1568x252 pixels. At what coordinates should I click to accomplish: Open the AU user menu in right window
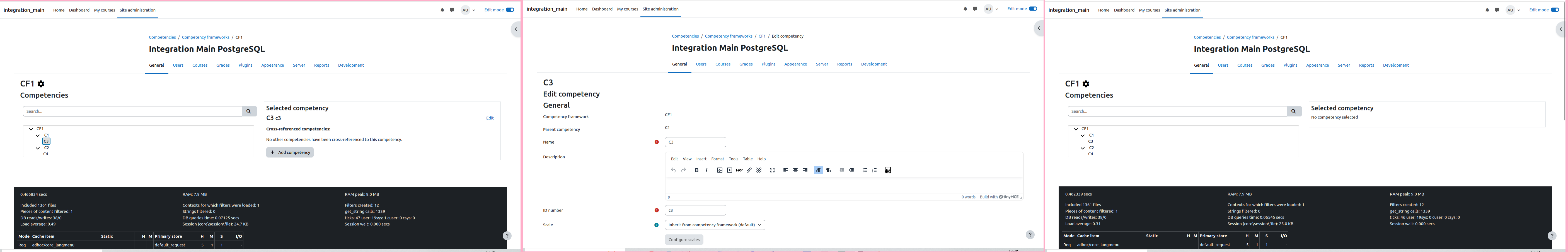[1513, 10]
